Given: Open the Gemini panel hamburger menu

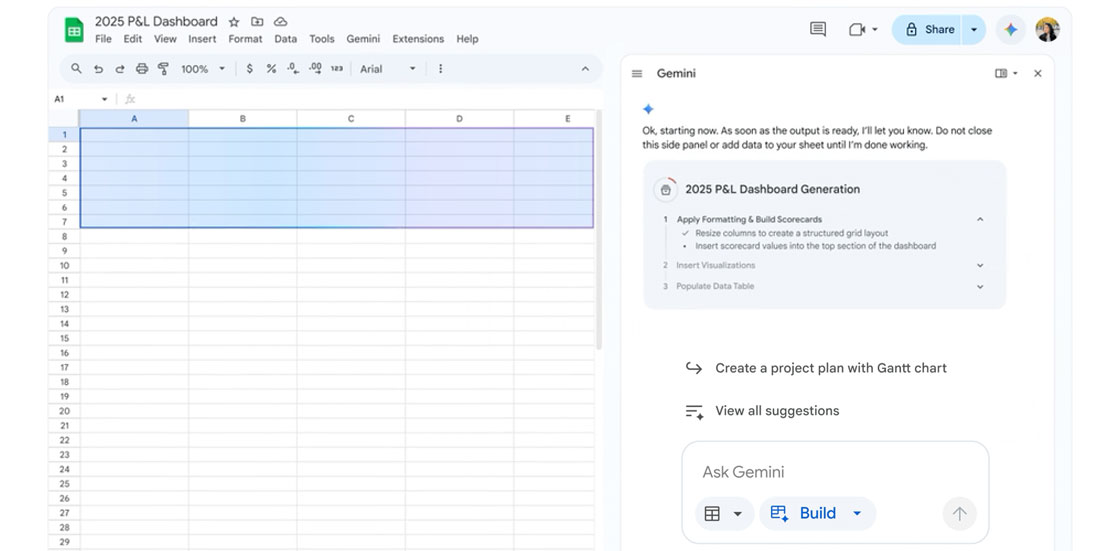Looking at the screenshot, I should click(637, 74).
